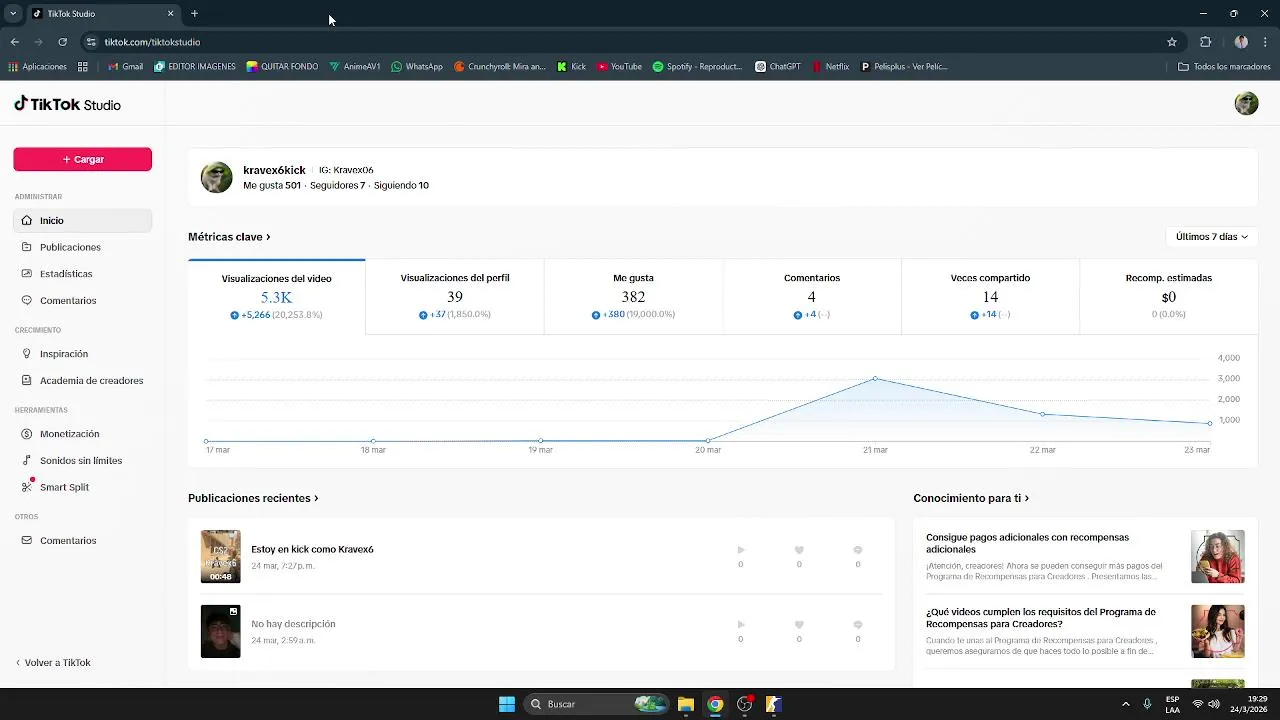This screenshot has height=720, width=1280.
Task: Open Comentarios under Otros
Action: point(82,540)
